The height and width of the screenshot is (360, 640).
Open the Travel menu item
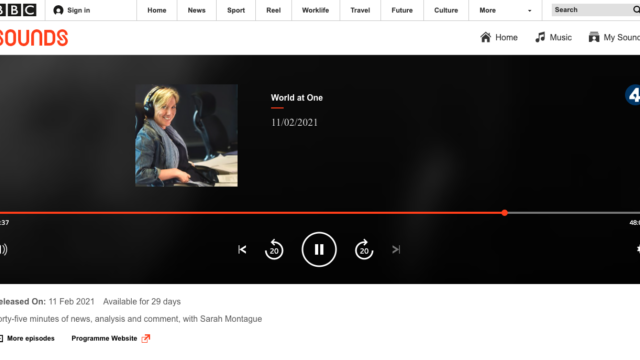tap(360, 10)
